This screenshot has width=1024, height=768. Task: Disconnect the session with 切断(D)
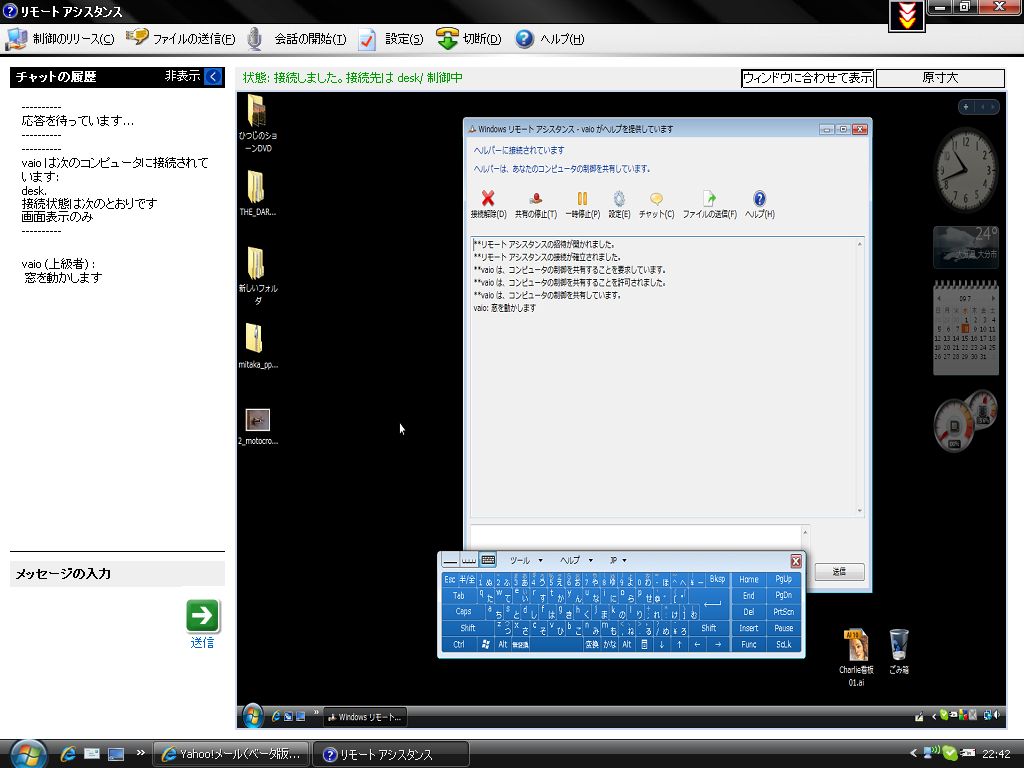coord(469,39)
